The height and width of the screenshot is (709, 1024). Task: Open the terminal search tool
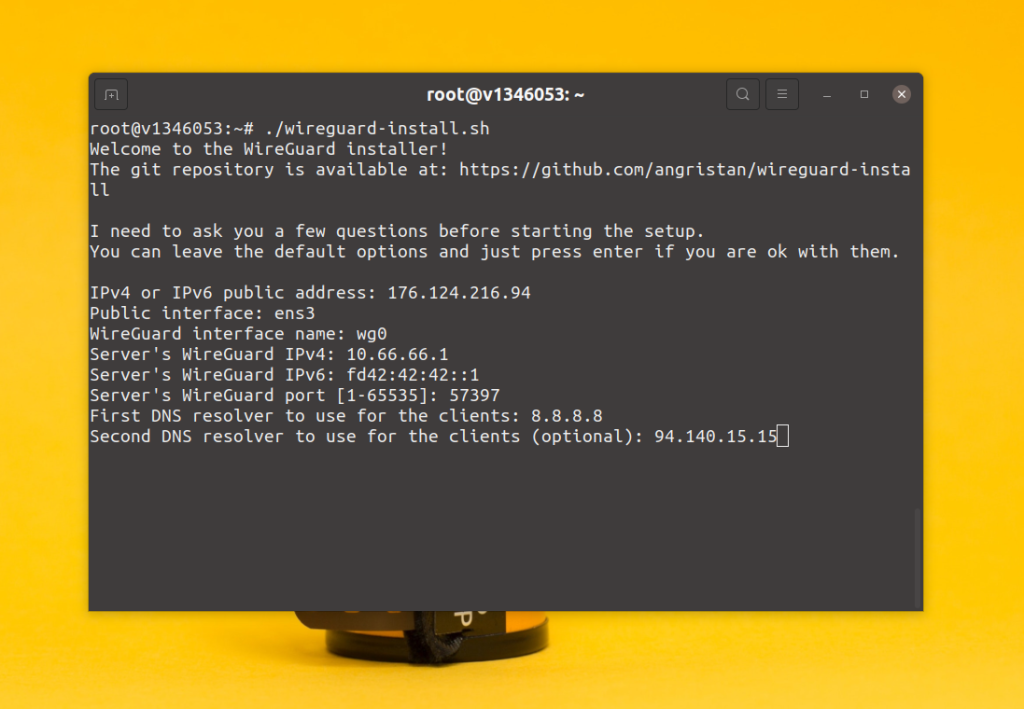click(743, 95)
